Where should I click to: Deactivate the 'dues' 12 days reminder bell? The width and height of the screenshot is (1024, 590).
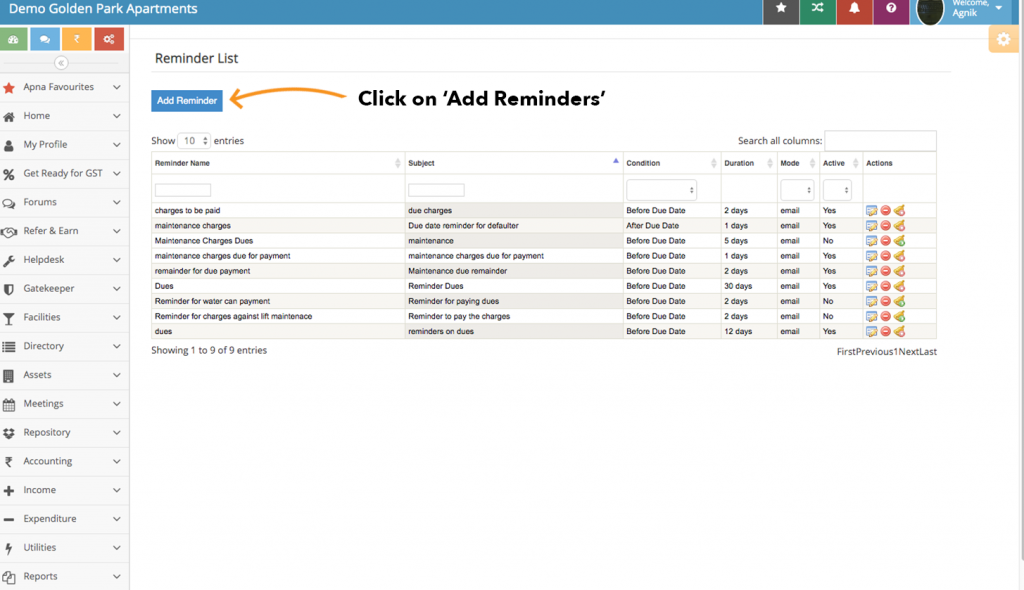[x=900, y=331]
